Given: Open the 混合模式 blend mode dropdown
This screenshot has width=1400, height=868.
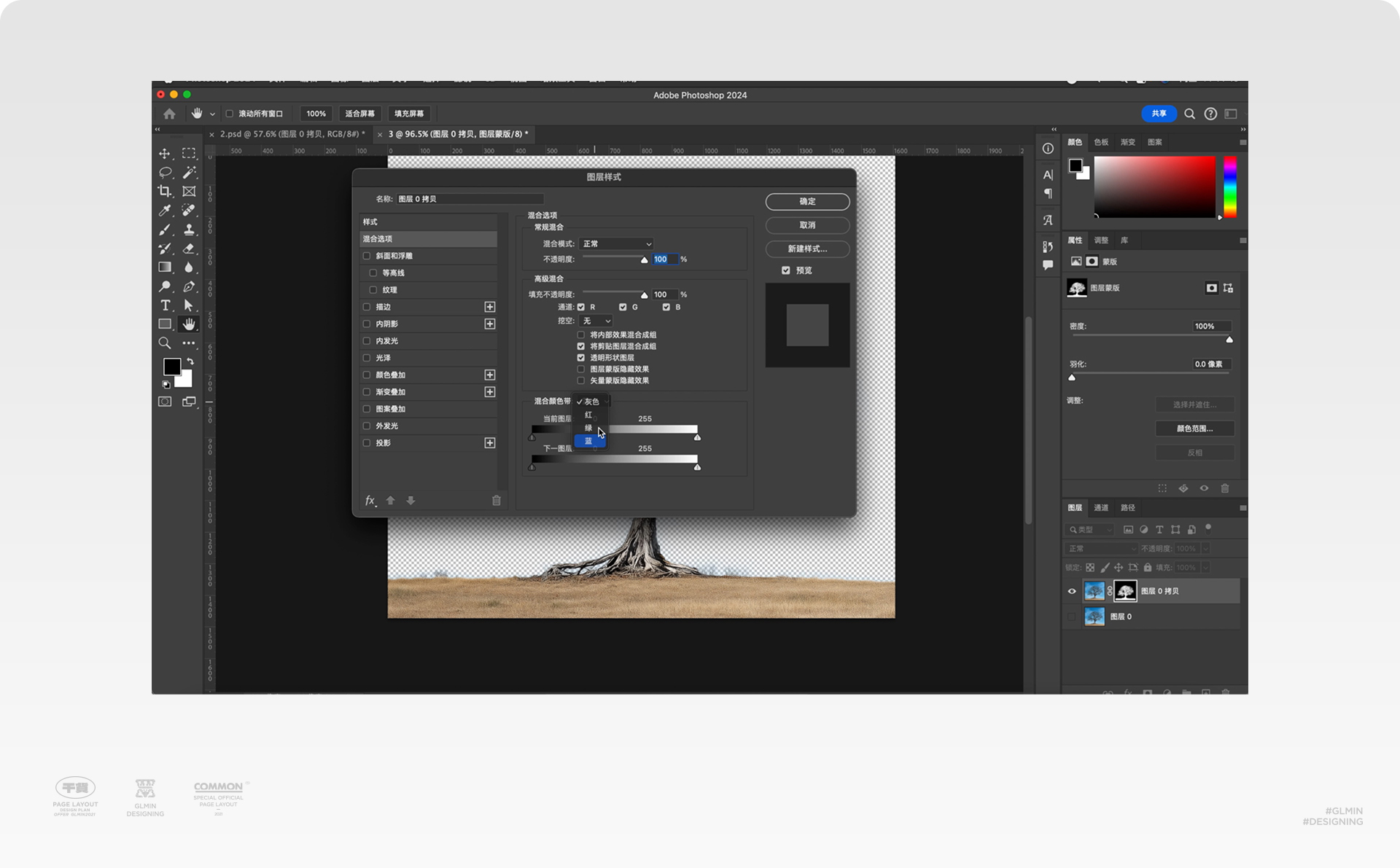Looking at the screenshot, I should tap(616, 244).
